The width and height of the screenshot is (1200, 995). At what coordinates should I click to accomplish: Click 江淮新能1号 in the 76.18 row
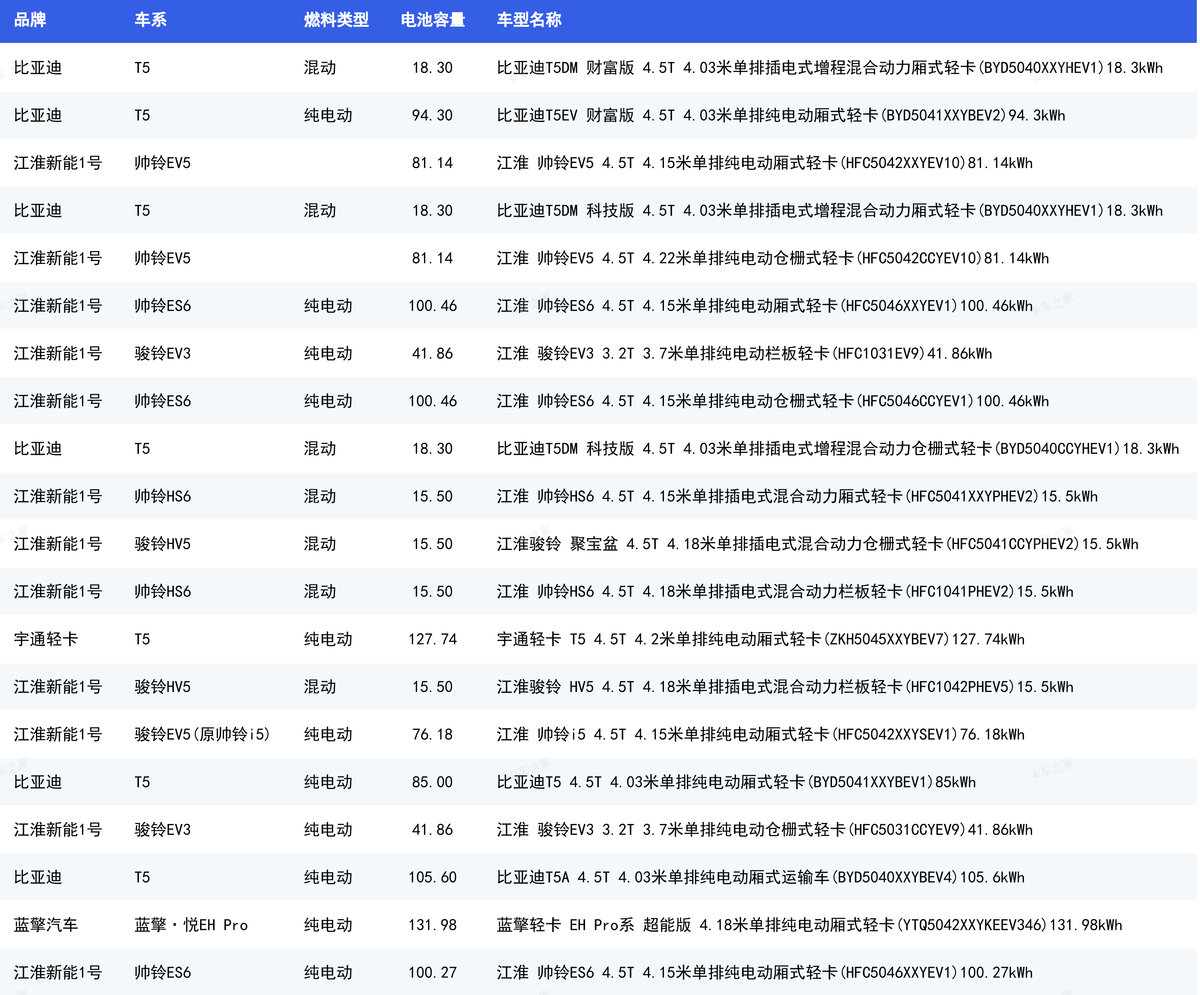click(x=58, y=734)
